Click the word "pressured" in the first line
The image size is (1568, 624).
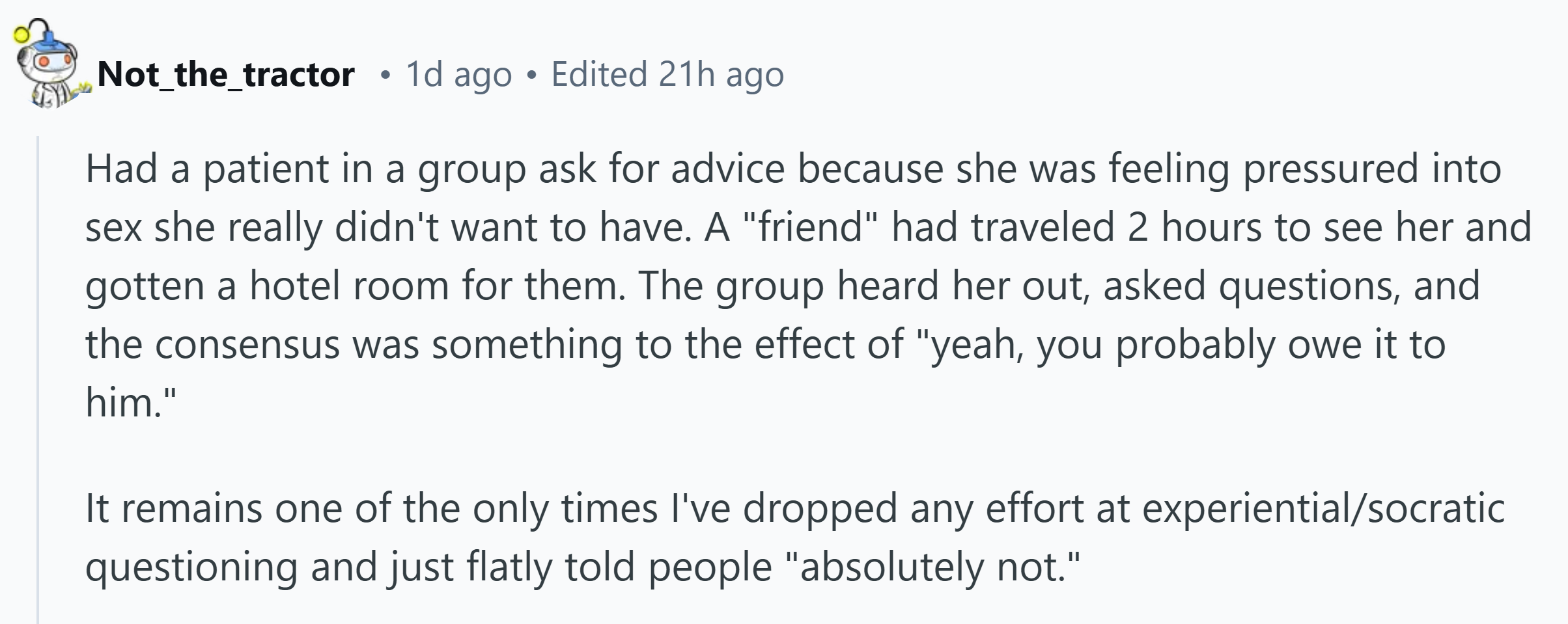coord(1330,169)
